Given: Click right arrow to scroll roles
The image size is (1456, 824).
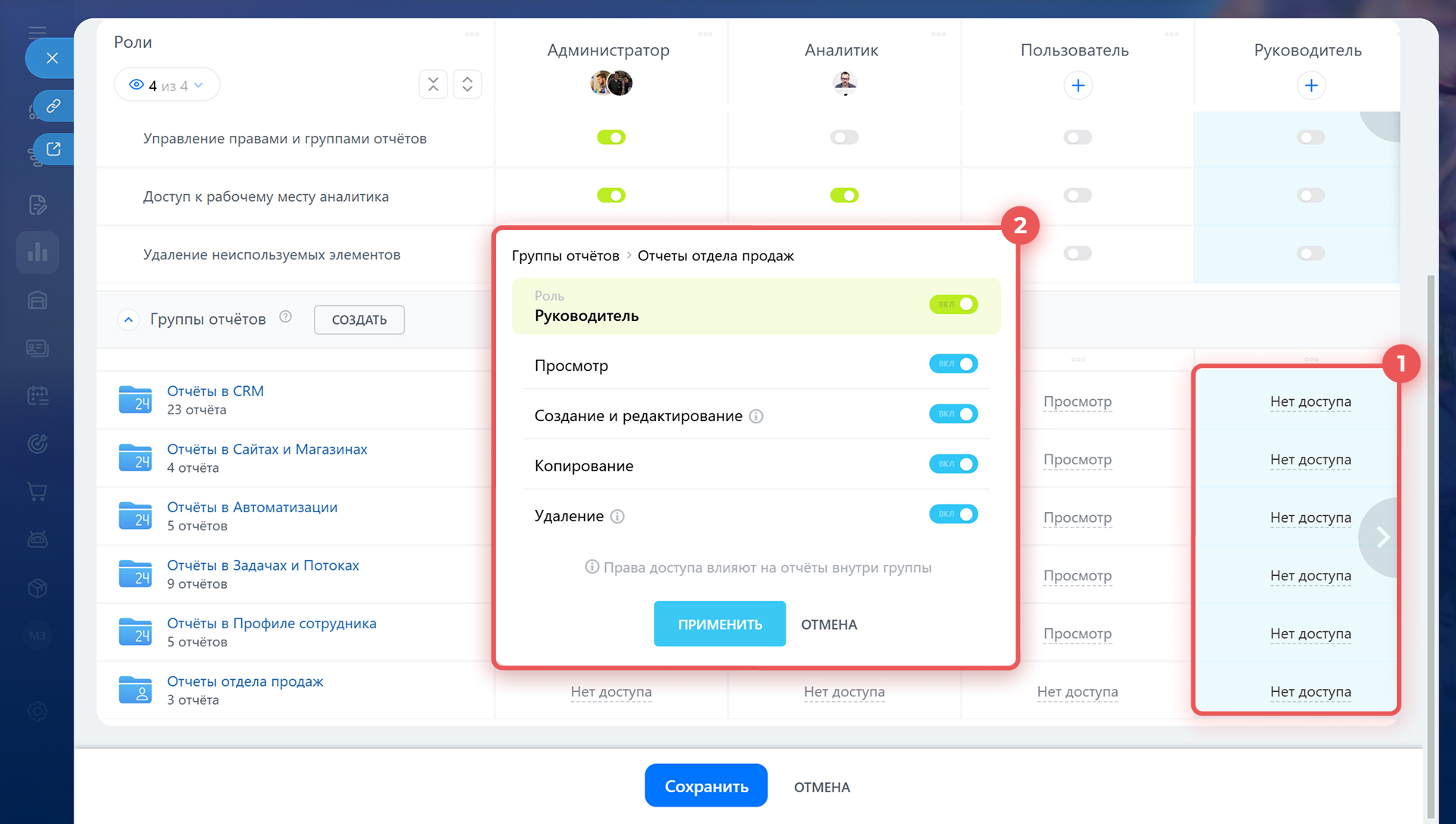Looking at the screenshot, I should point(1382,537).
